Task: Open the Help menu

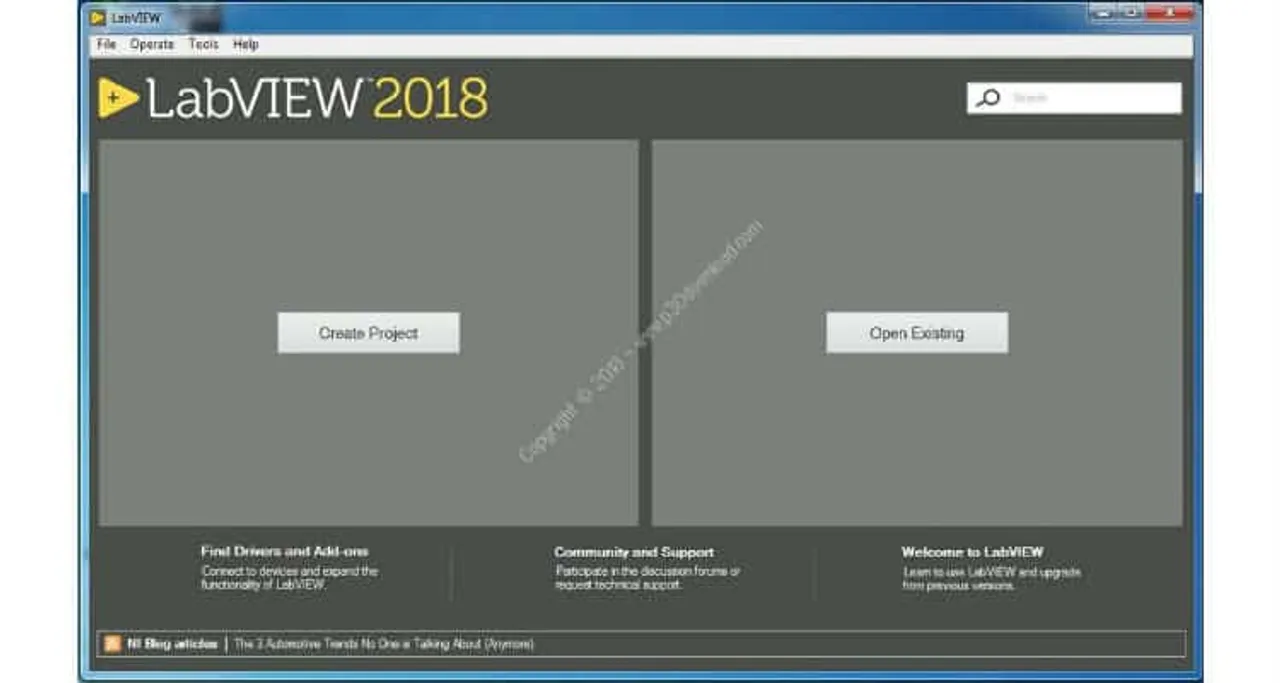Action: (x=246, y=44)
